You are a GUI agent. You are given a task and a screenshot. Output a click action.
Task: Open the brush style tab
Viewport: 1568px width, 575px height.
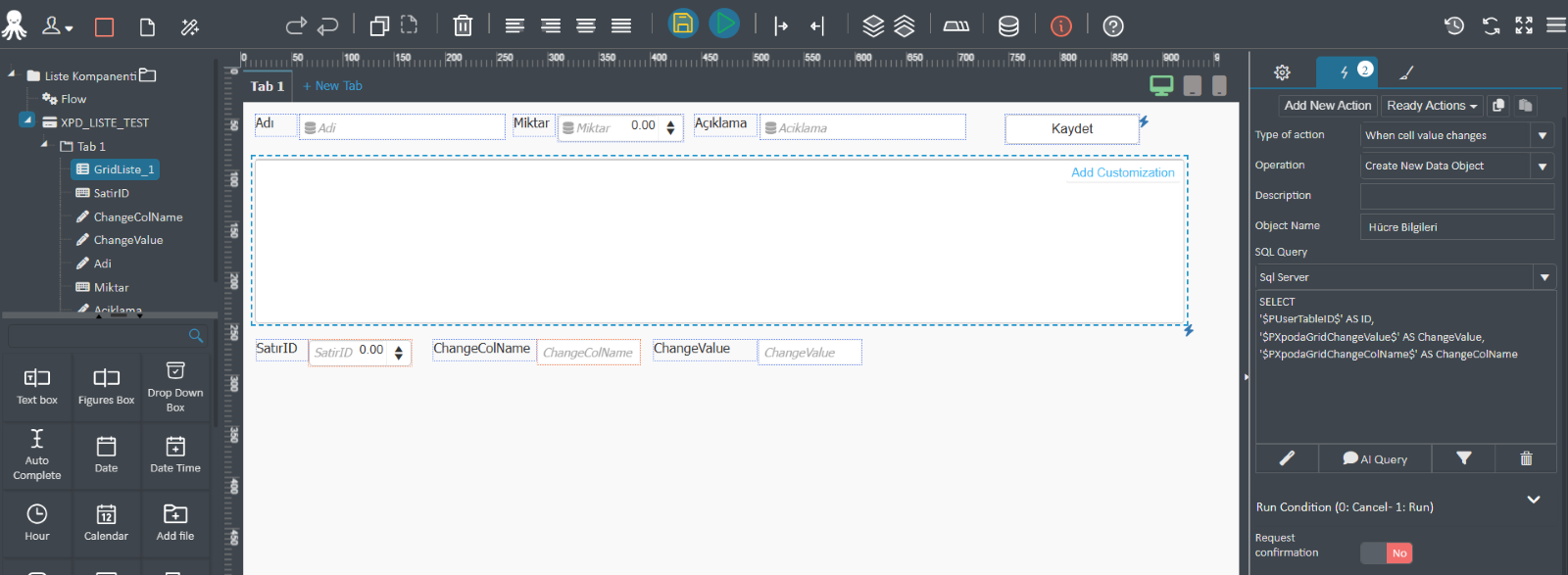tap(1406, 72)
